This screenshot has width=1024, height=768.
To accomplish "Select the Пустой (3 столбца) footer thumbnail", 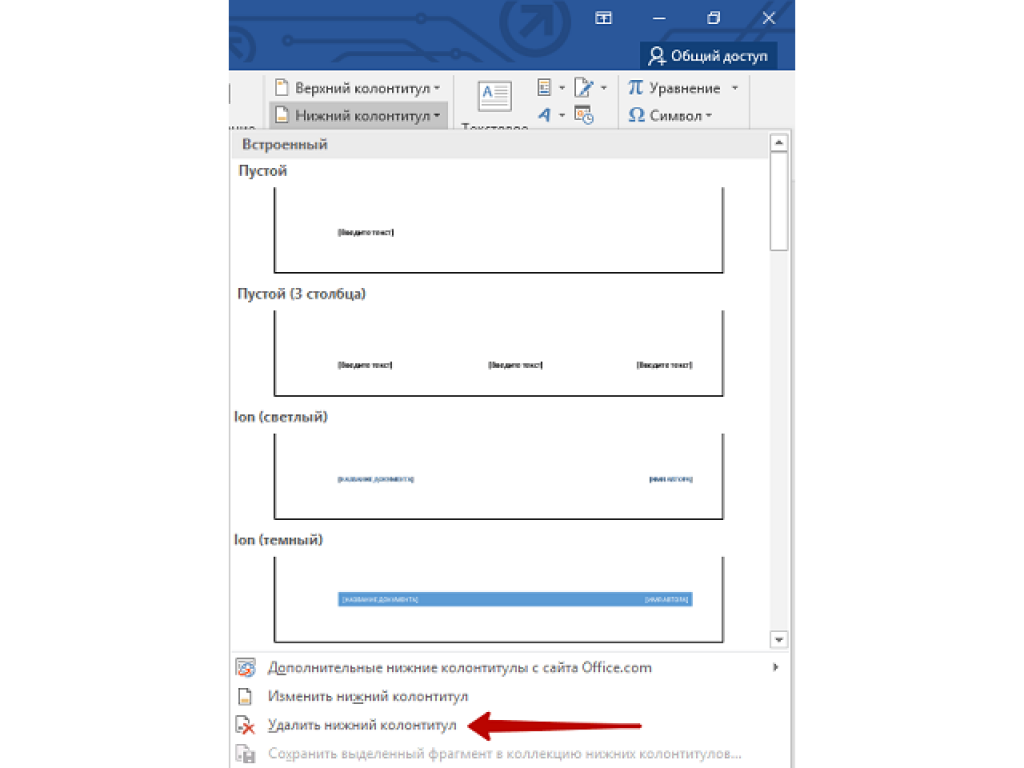I will (499, 353).
